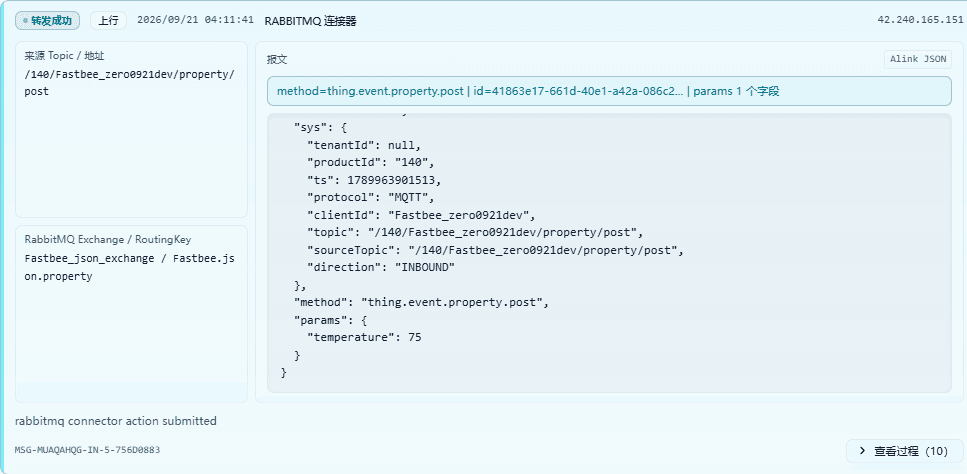Click message ID MSG-MUAQAHQG-IN-5-756D0883
The image size is (967, 474).
88,450
